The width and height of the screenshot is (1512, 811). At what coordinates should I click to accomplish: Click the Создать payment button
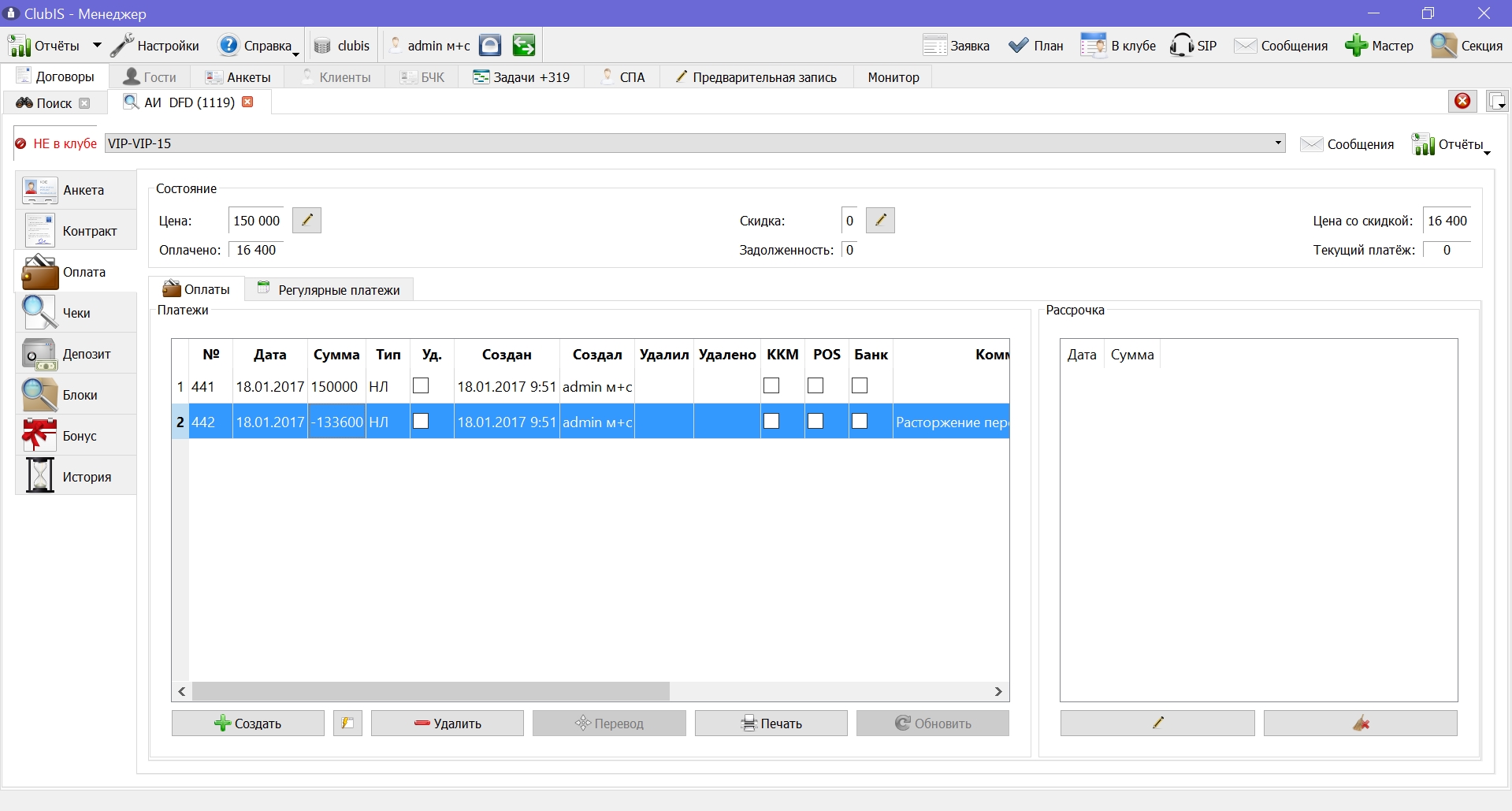248,723
